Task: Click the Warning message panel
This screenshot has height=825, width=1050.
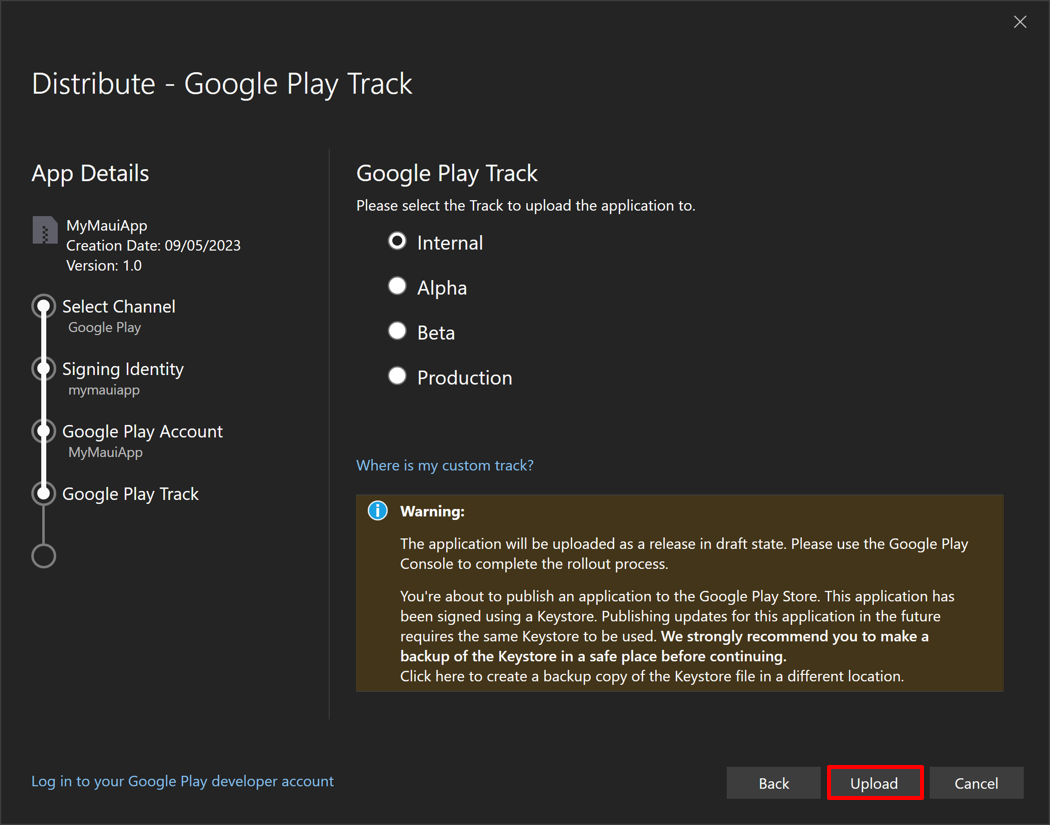Action: coord(680,590)
